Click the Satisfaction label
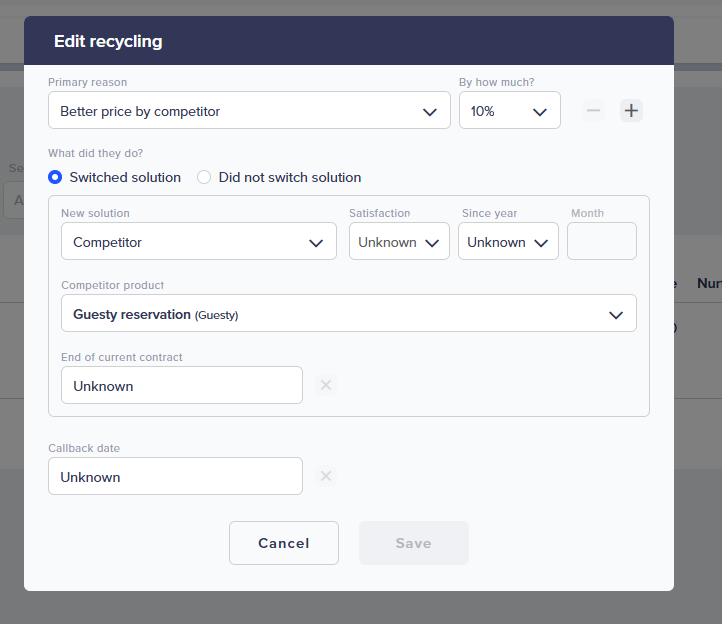This screenshot has height=624, width=722. click(379, 213)
